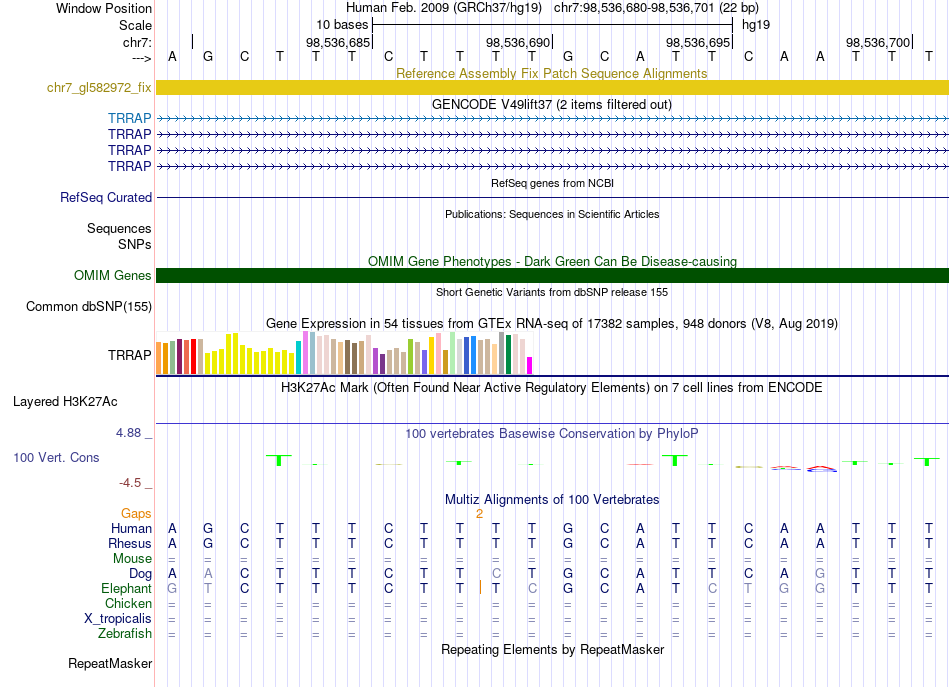Open PhyloP Basewise Conservation track title
Image resolution: width=950 pixels, height=687 pixels.
[551, 433]
